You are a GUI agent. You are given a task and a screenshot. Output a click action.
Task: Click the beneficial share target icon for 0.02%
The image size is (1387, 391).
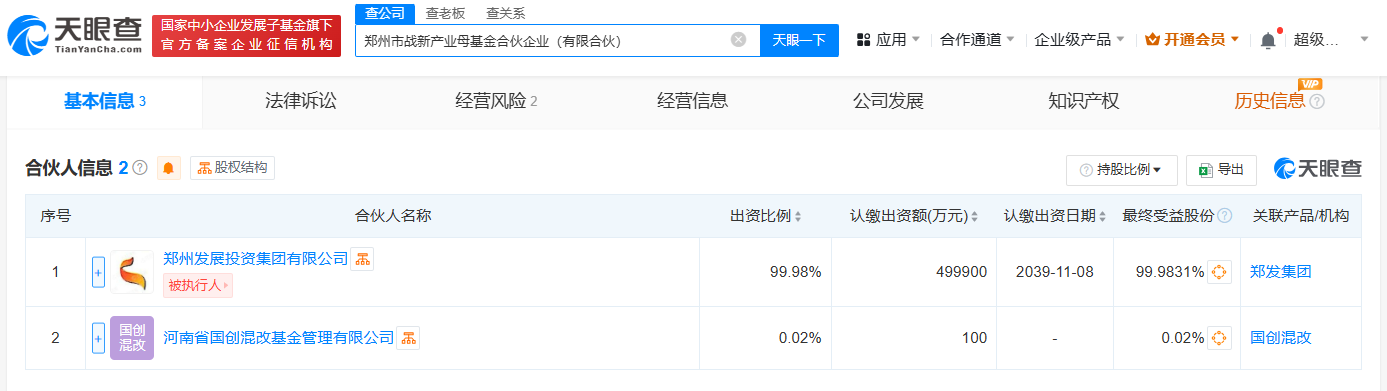point(1219,338)
